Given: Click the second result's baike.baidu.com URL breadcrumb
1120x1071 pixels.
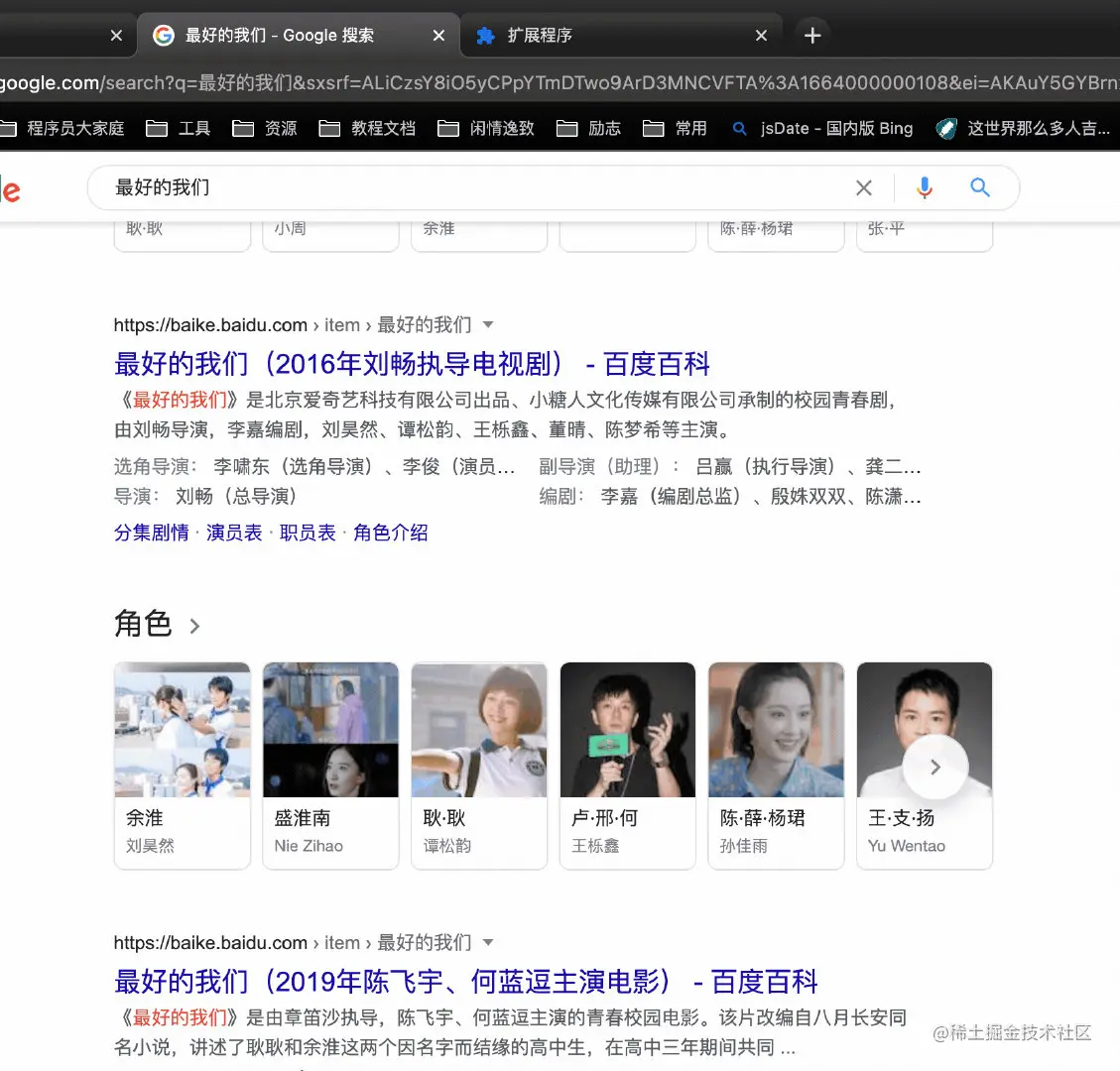Looking at the screenshot, I should (292, 942).
